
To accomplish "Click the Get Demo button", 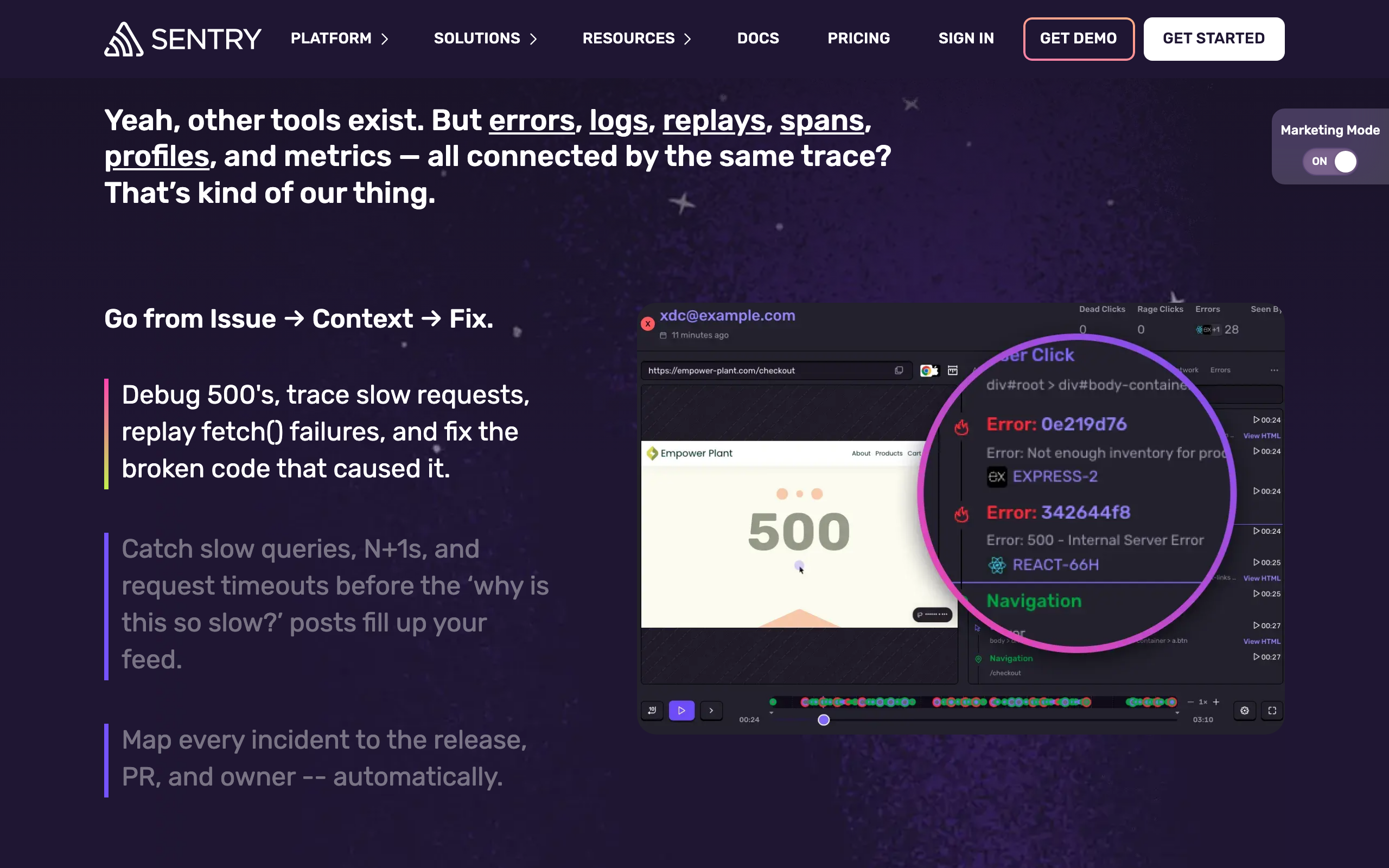I will [x=1079, y=39].
